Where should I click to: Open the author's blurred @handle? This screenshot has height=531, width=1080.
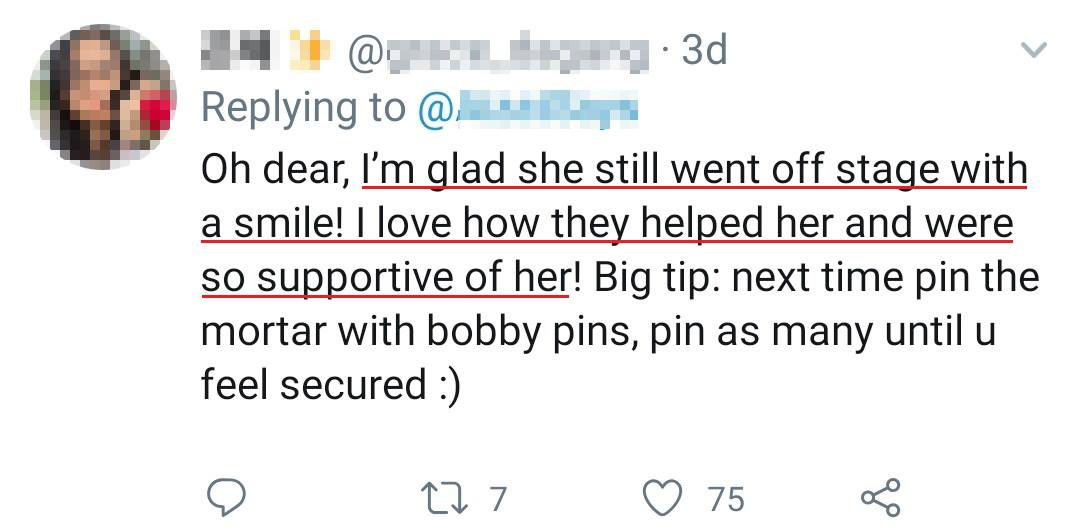(x=496, y=51)
